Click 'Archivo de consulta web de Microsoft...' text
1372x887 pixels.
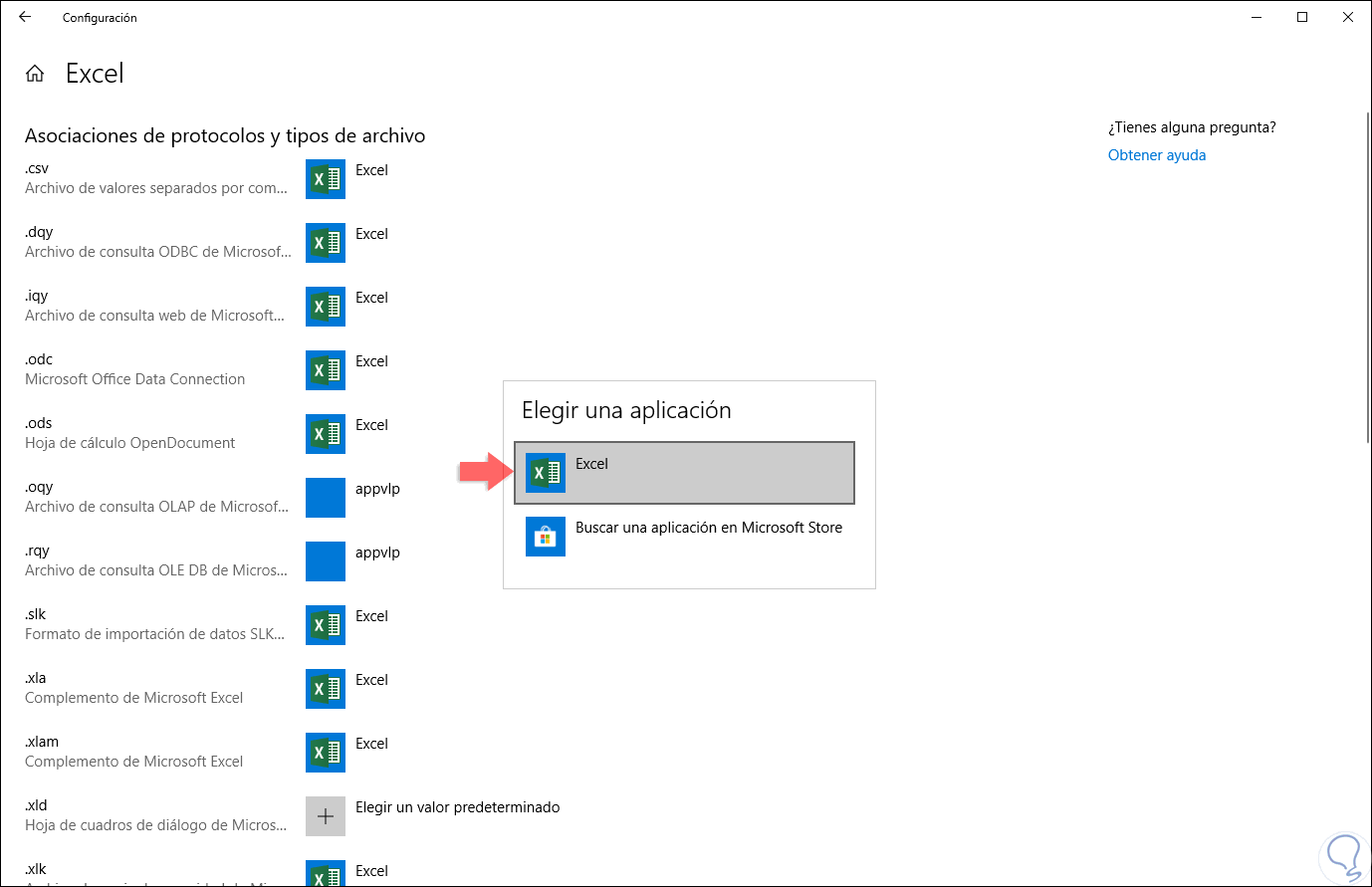(x=155, y=316)
